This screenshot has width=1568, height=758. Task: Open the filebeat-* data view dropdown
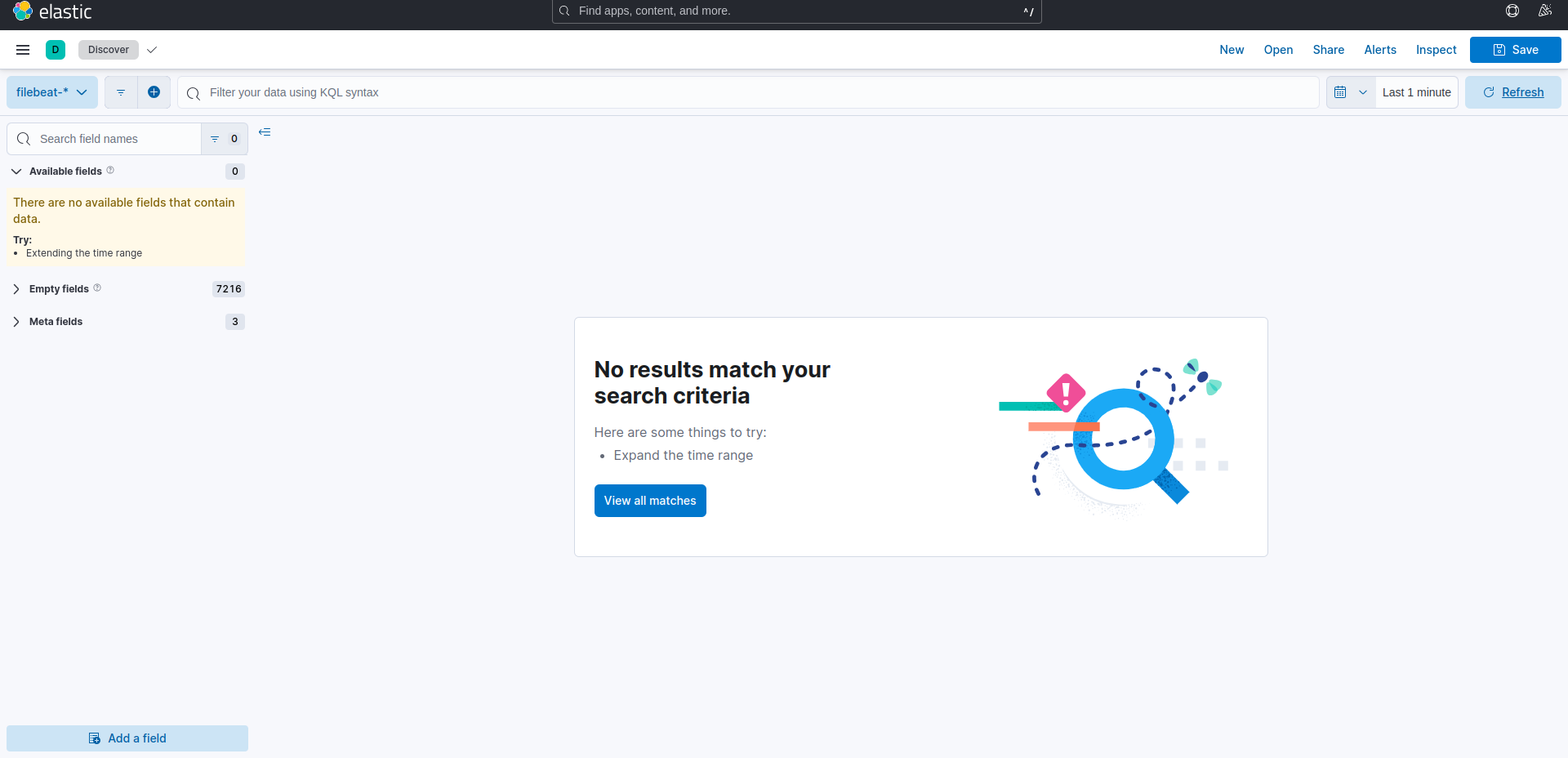coord(51,92)
